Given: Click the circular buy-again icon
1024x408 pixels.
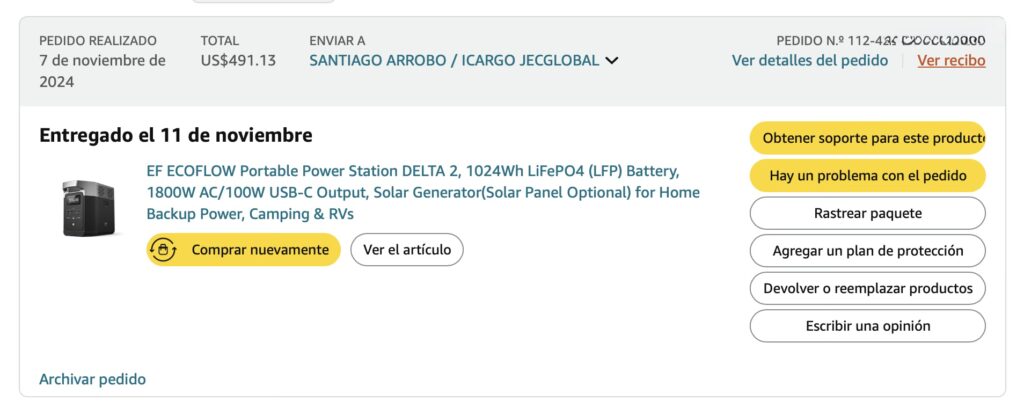Looking at the screenshot, I should click(163, 249).
